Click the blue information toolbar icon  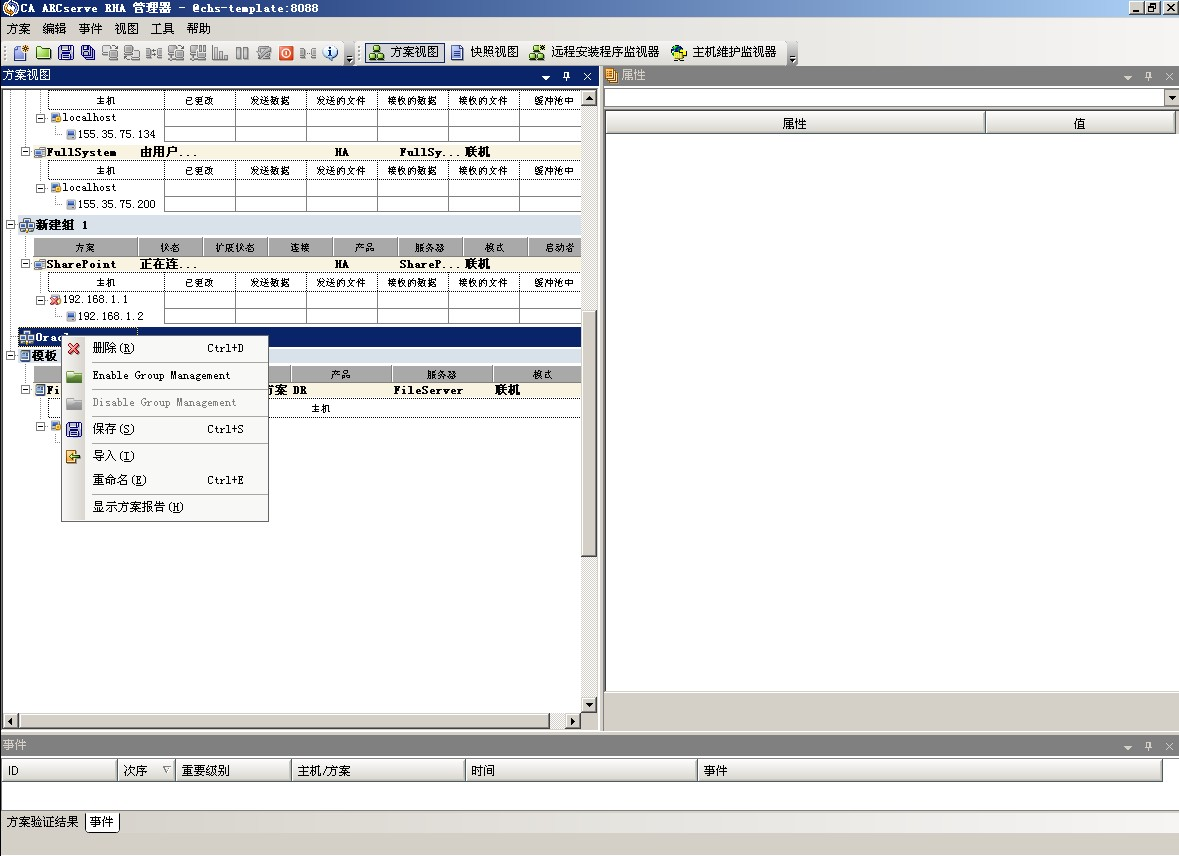click(x=330, y=53)
